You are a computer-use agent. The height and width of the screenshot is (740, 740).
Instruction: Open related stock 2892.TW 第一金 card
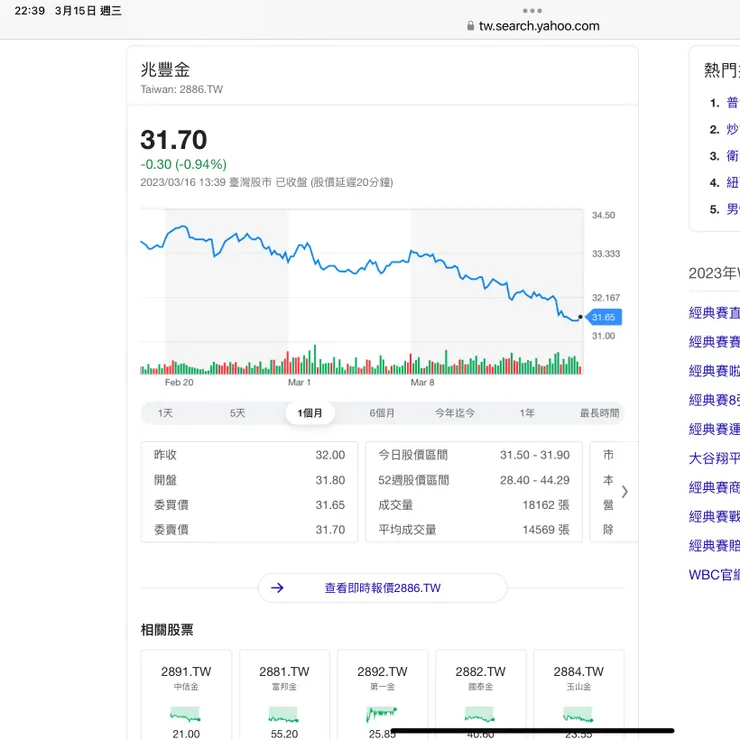coord(382,695)
